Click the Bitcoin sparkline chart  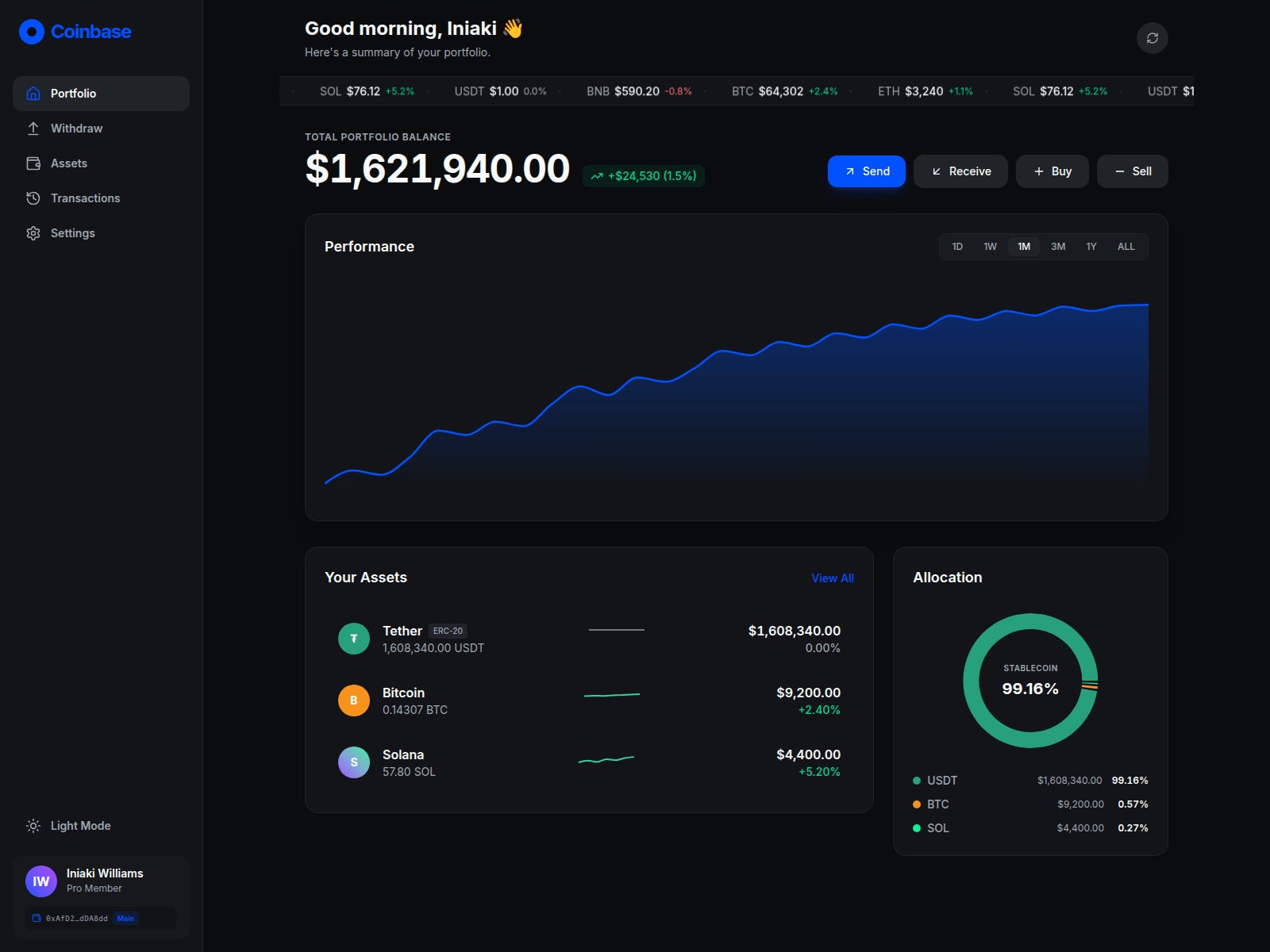point(612,695)
